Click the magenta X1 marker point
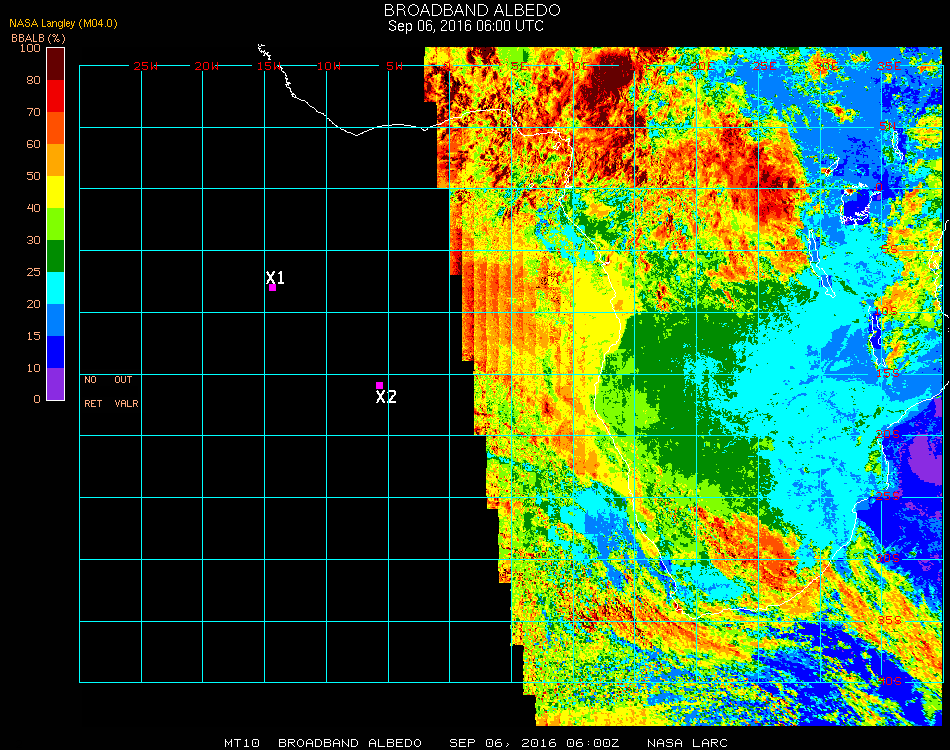 click(272, 288)
